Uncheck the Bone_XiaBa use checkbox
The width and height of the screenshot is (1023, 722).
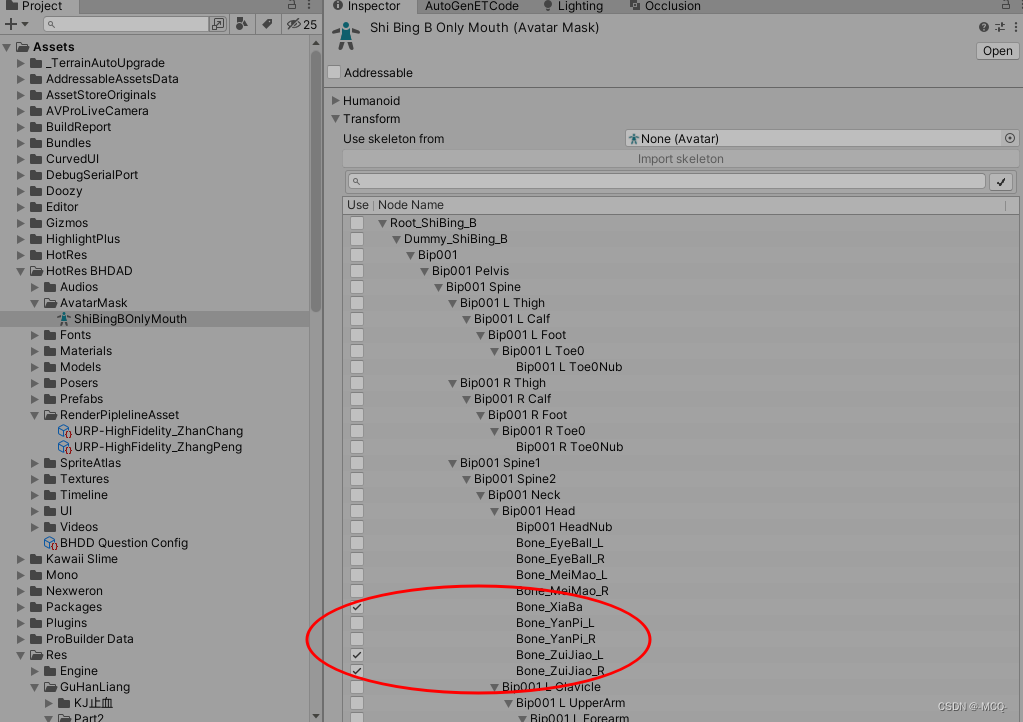(357, 607)
